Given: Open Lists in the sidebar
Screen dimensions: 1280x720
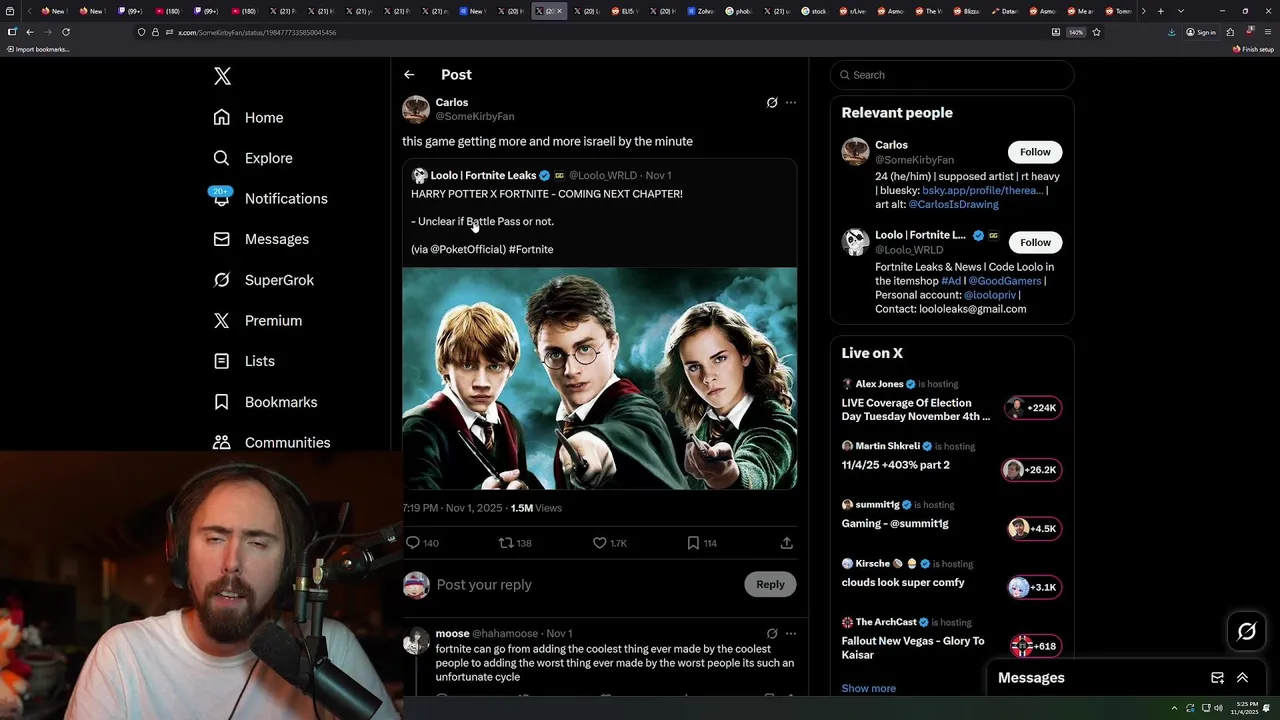Looking at the screenshot, I should tap(244, 361).
